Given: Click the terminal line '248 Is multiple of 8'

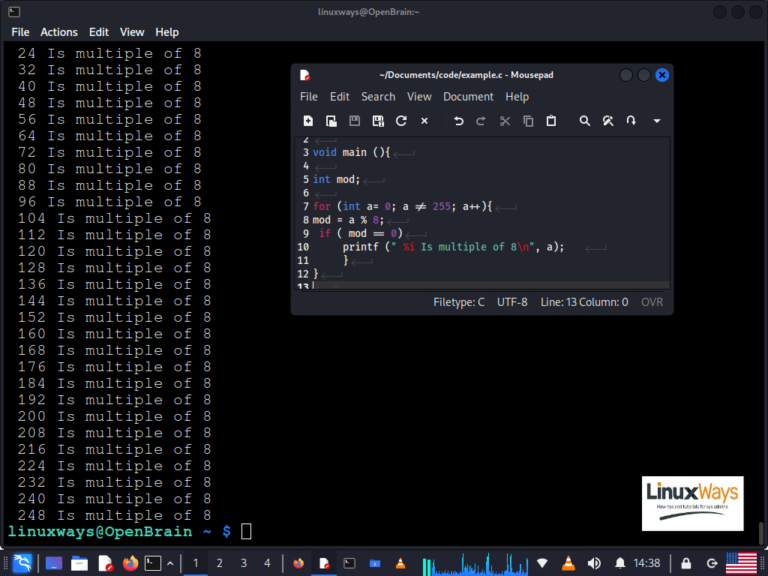Looking at the screenshot, I should pos(115,515).
